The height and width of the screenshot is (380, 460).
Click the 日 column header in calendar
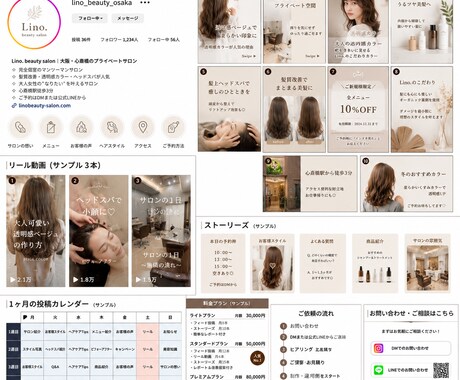170,317
